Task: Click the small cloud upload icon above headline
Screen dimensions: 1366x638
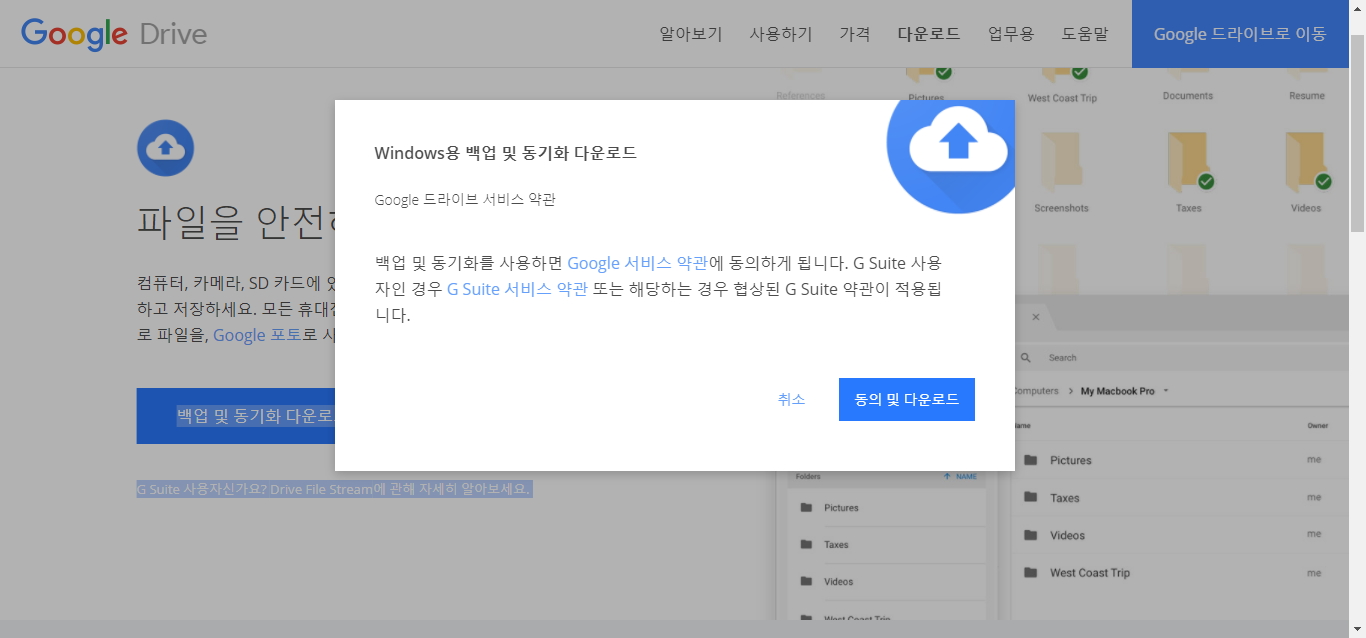Action: tap(165, 149)
